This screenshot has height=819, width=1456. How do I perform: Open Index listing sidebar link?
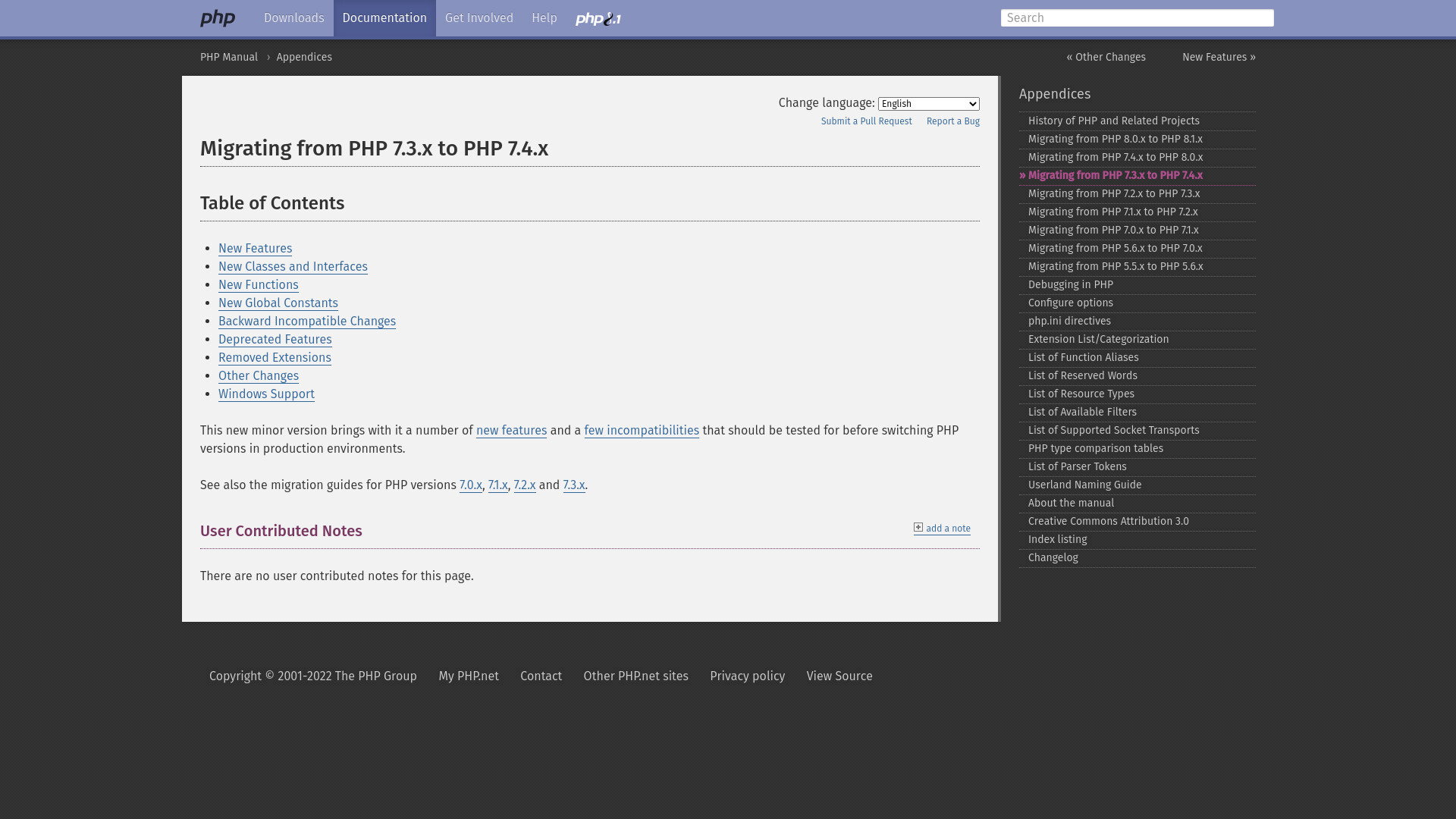click(1137, 540)
